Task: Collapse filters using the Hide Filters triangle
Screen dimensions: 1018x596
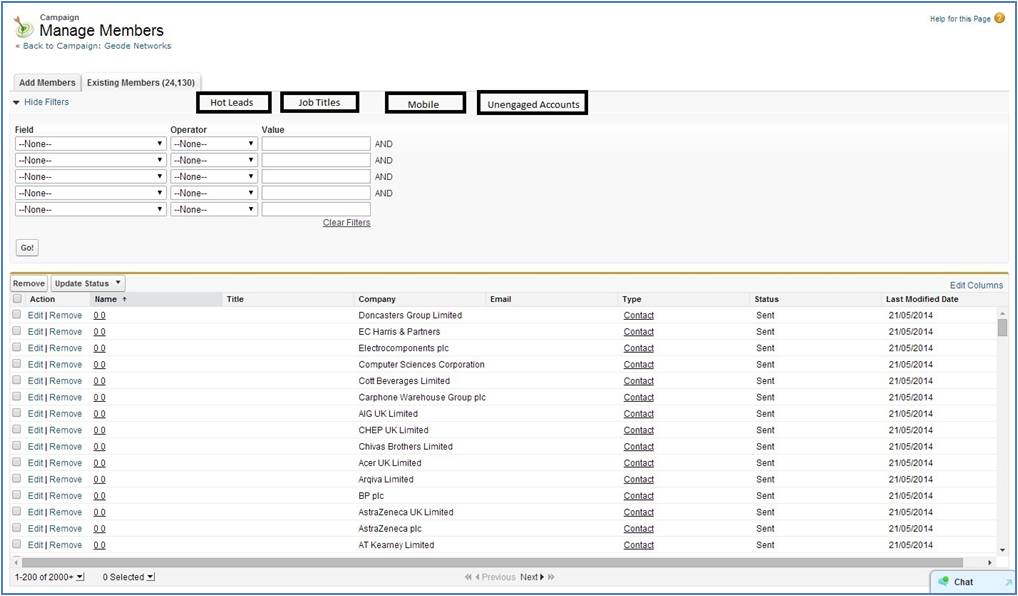Action: click(x=17, y=102)
